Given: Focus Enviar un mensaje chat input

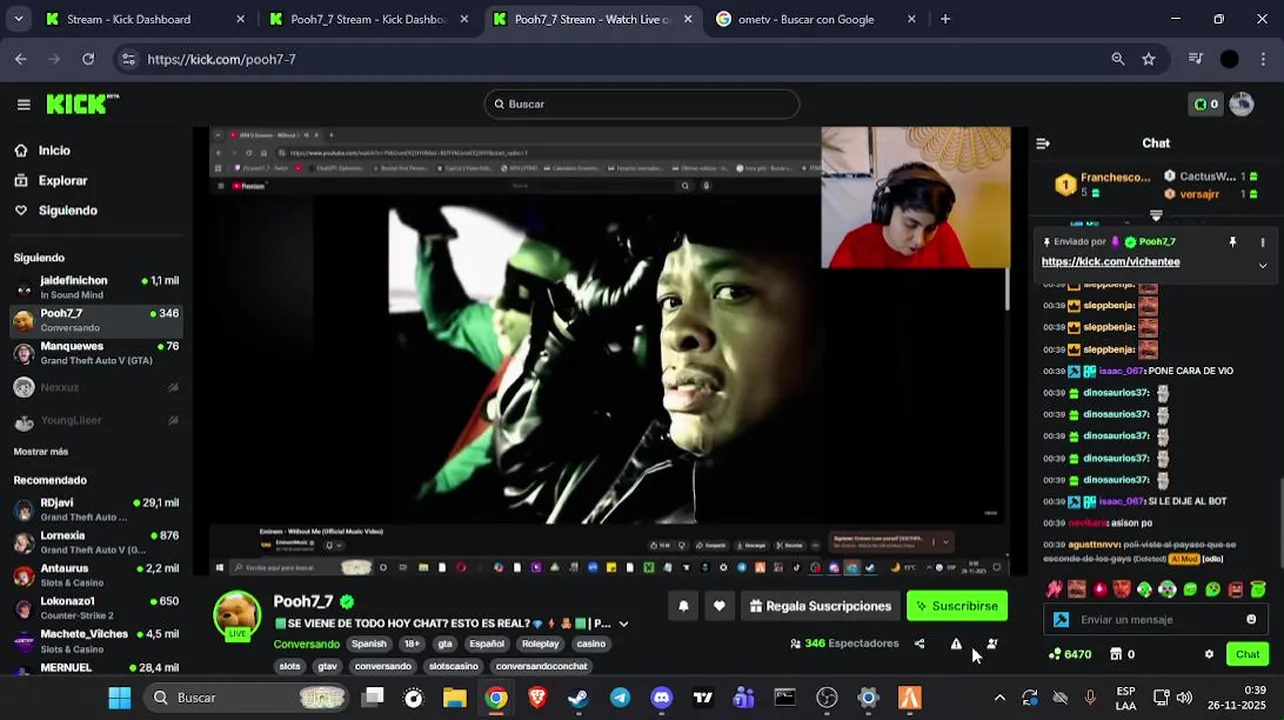Looking at the screenshot, I should (1156, 620).
